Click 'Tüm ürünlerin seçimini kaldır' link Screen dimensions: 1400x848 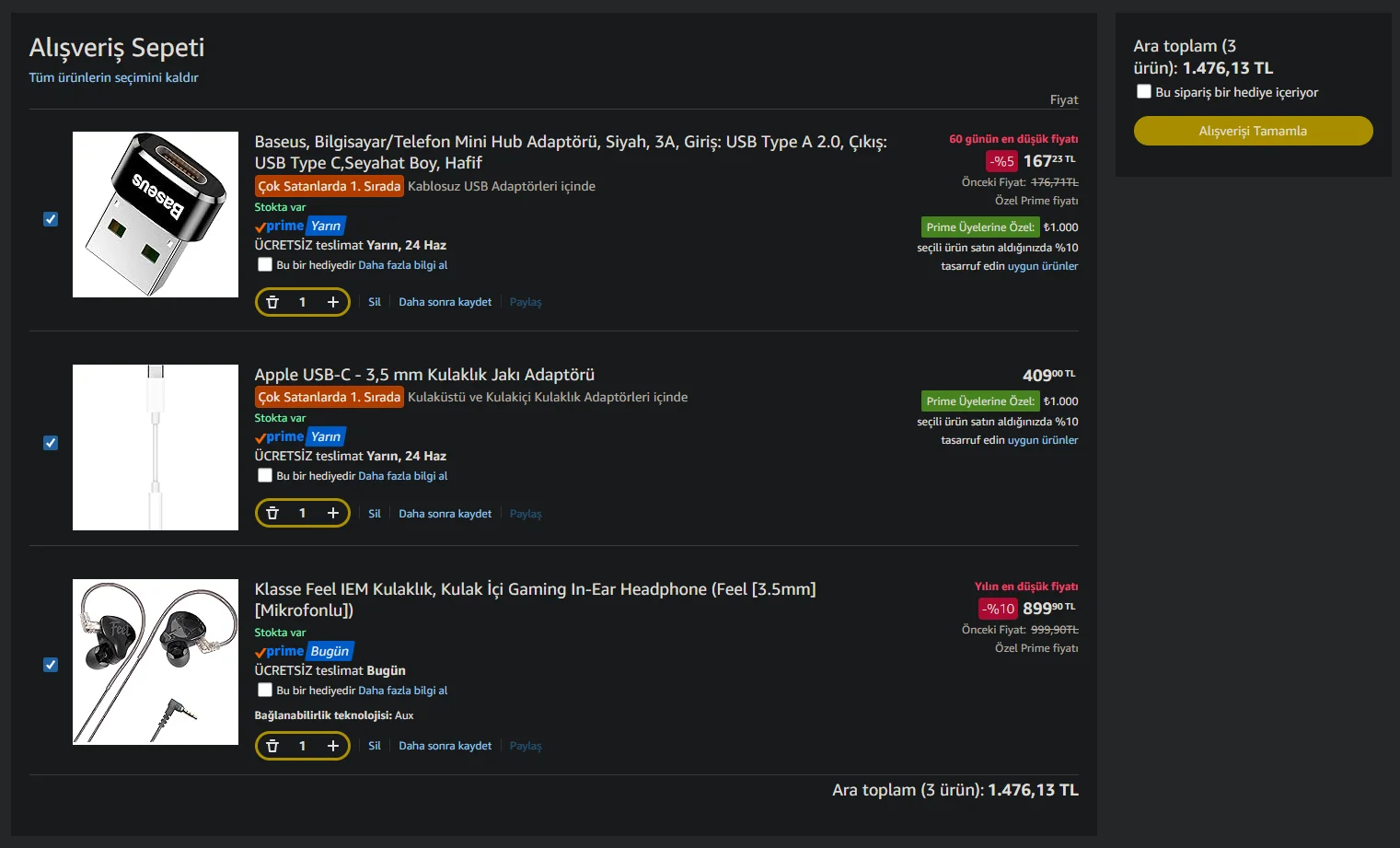[113, 77]
